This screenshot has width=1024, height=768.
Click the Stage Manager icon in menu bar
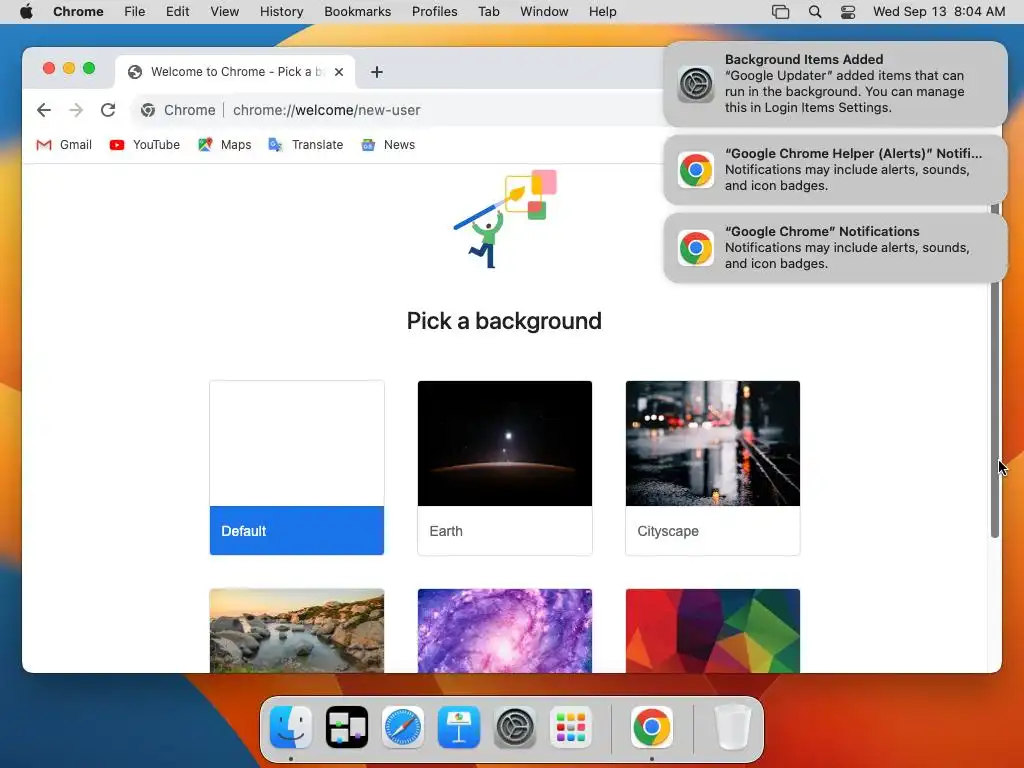(x=780, y=12)
